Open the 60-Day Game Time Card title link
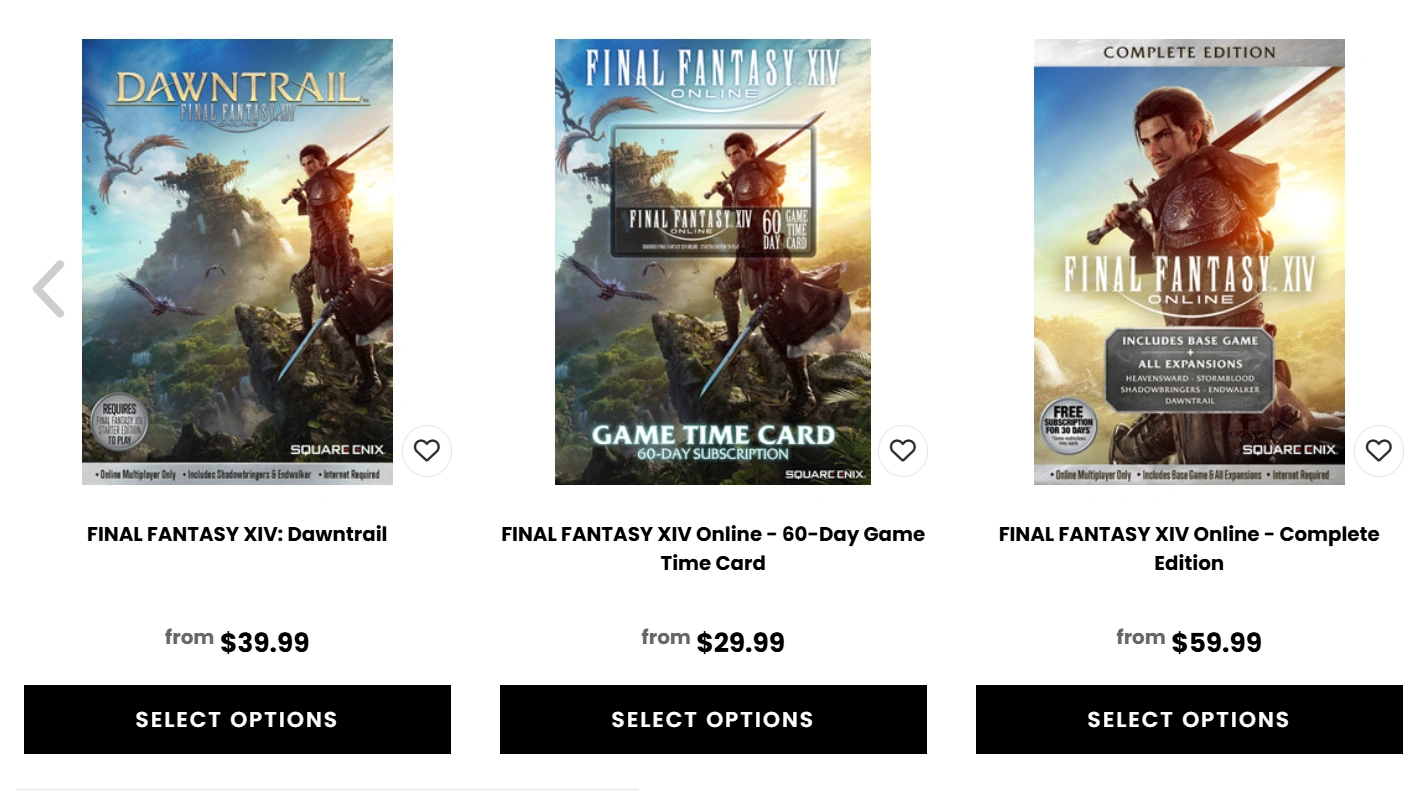 click(x=713, y=548)
